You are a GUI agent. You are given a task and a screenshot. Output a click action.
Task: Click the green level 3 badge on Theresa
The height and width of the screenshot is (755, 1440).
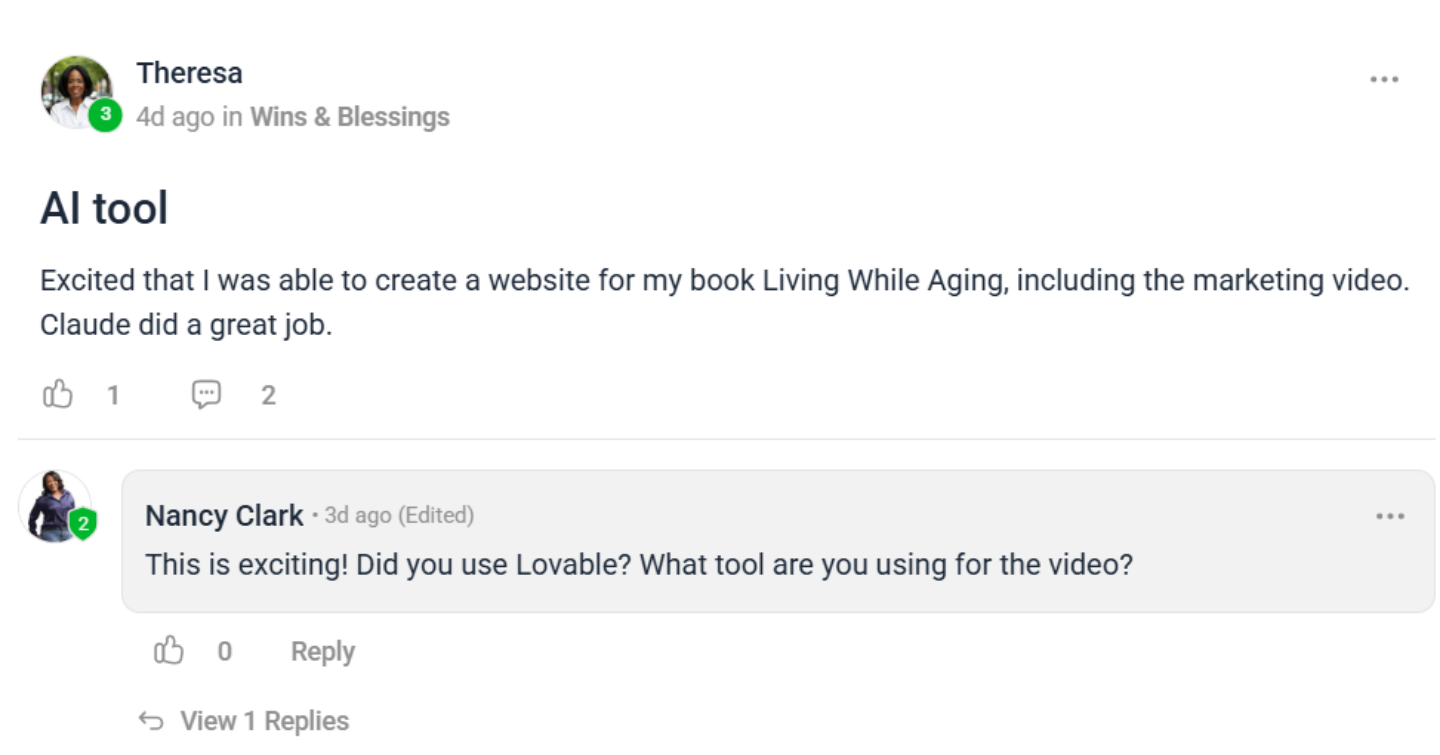[105, 115]
